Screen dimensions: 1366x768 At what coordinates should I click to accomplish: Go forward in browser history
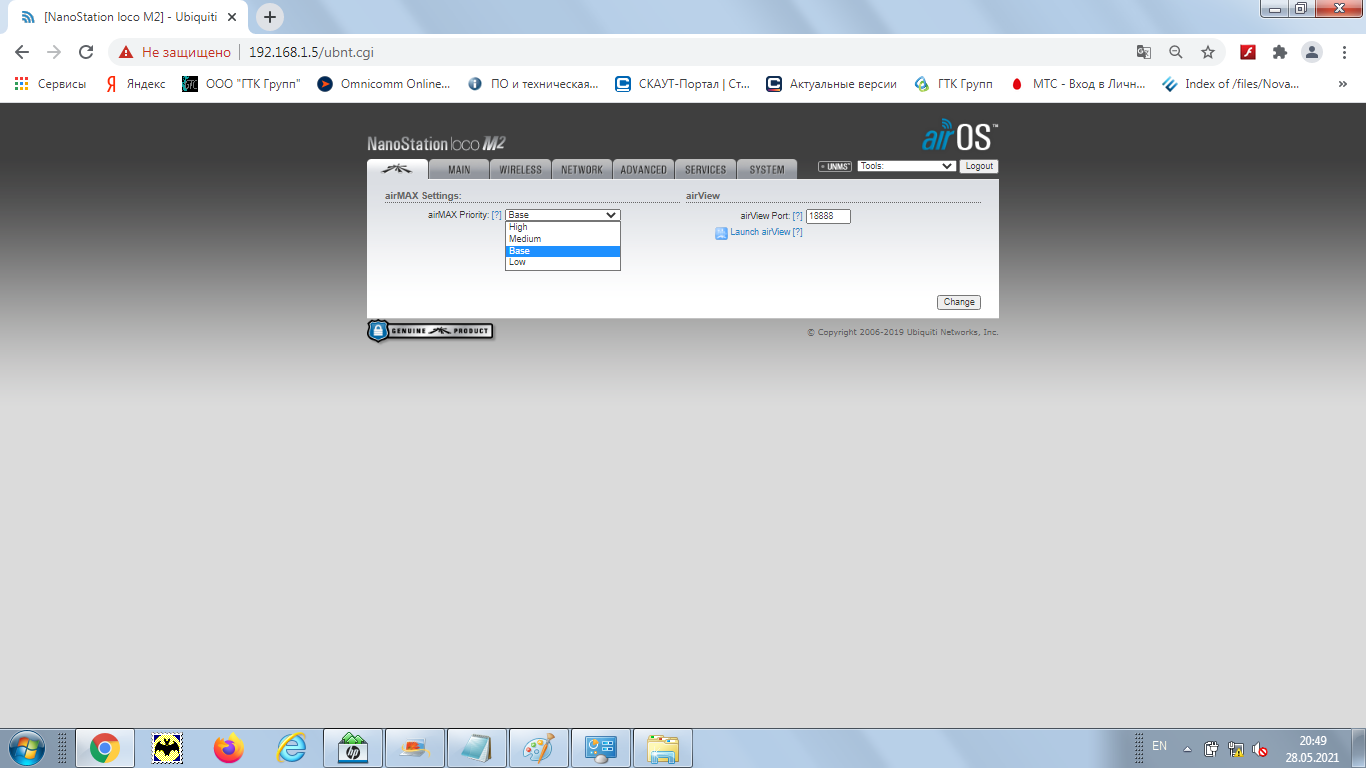54,52
